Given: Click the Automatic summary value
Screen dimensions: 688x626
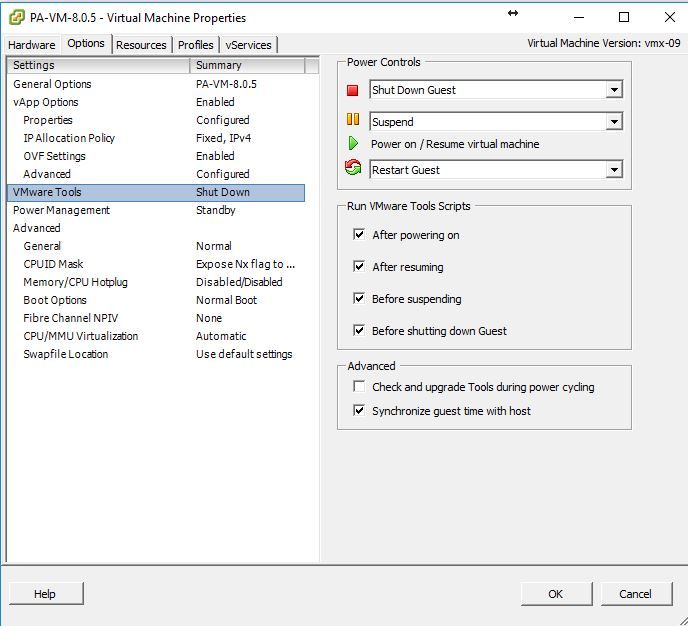Looking at the screenshot, I should pyautogui.click(x=221, y=336).
